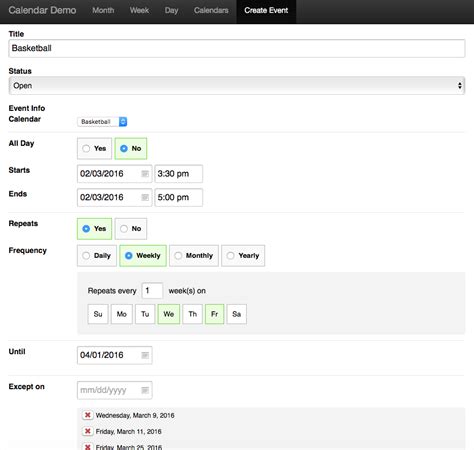Open the Calendar dropdown showing Basketball
Image resolution: width=474 pixels, height=450 pixels.
coord(102,122)
